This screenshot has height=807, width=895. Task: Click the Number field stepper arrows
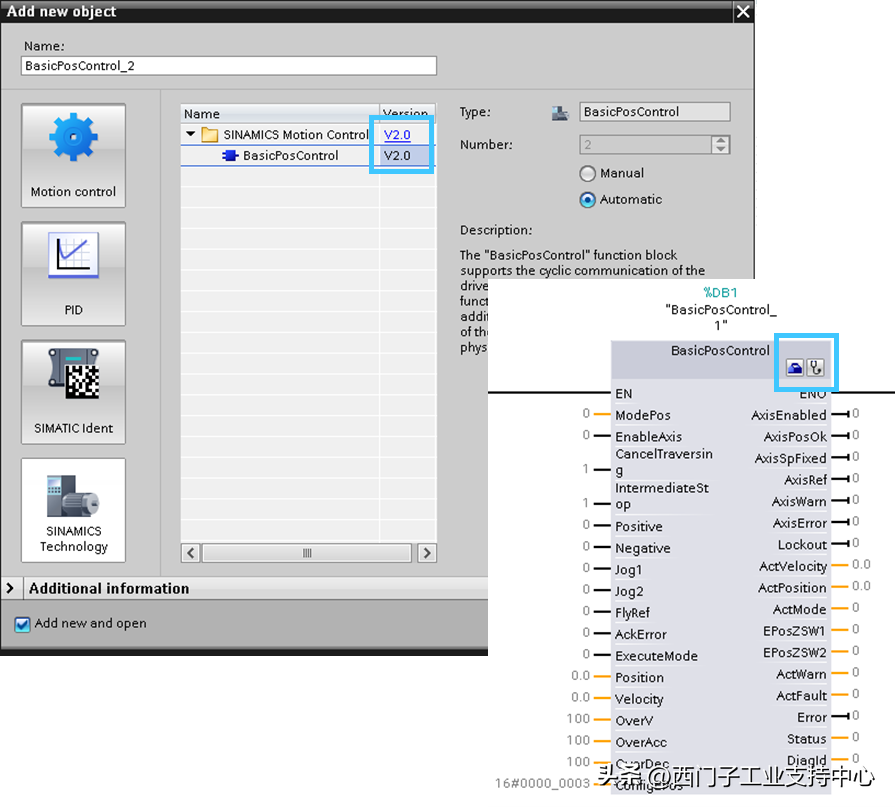point(720,145)
